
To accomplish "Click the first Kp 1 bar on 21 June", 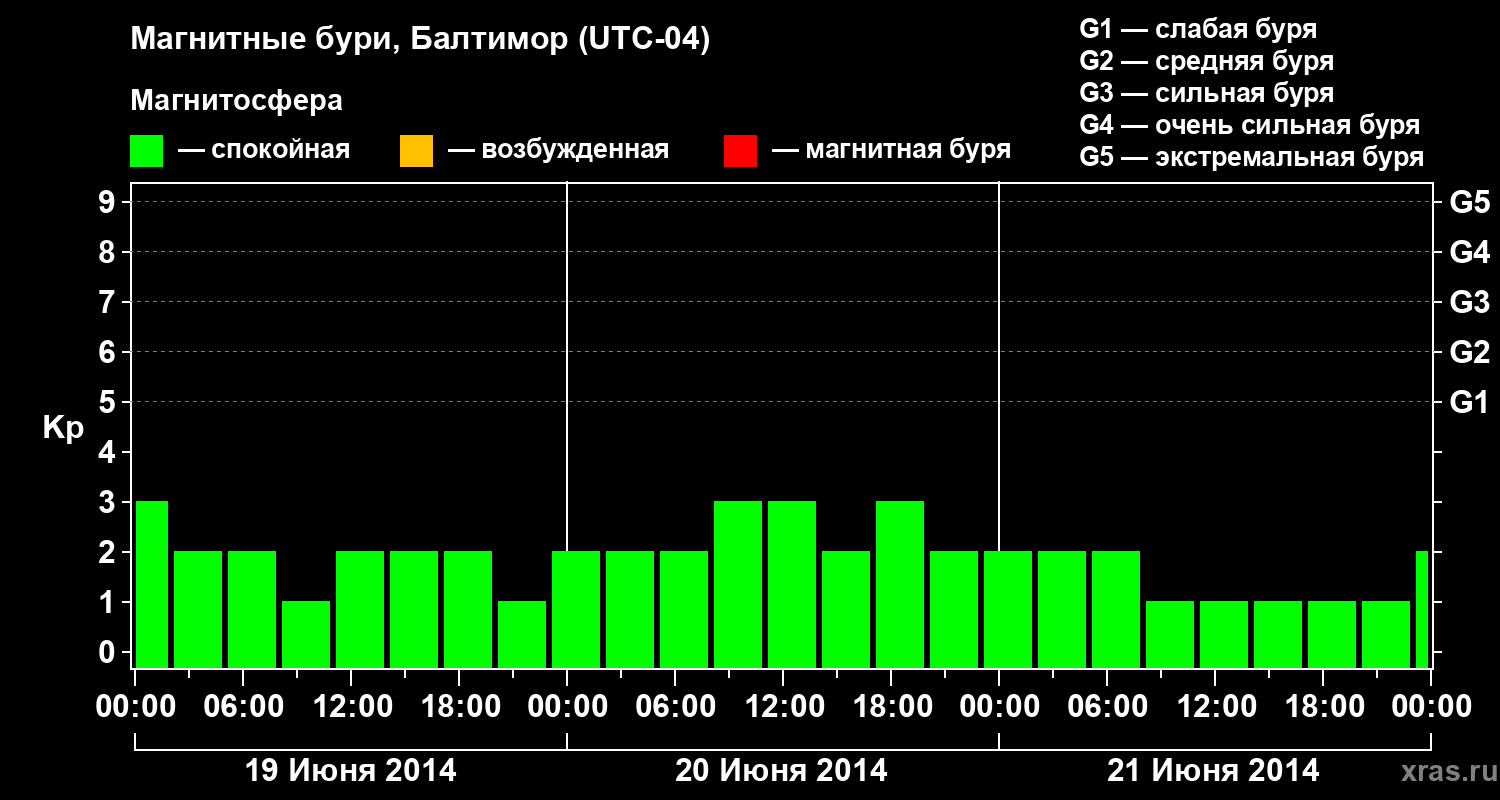I will [1170, 634].
